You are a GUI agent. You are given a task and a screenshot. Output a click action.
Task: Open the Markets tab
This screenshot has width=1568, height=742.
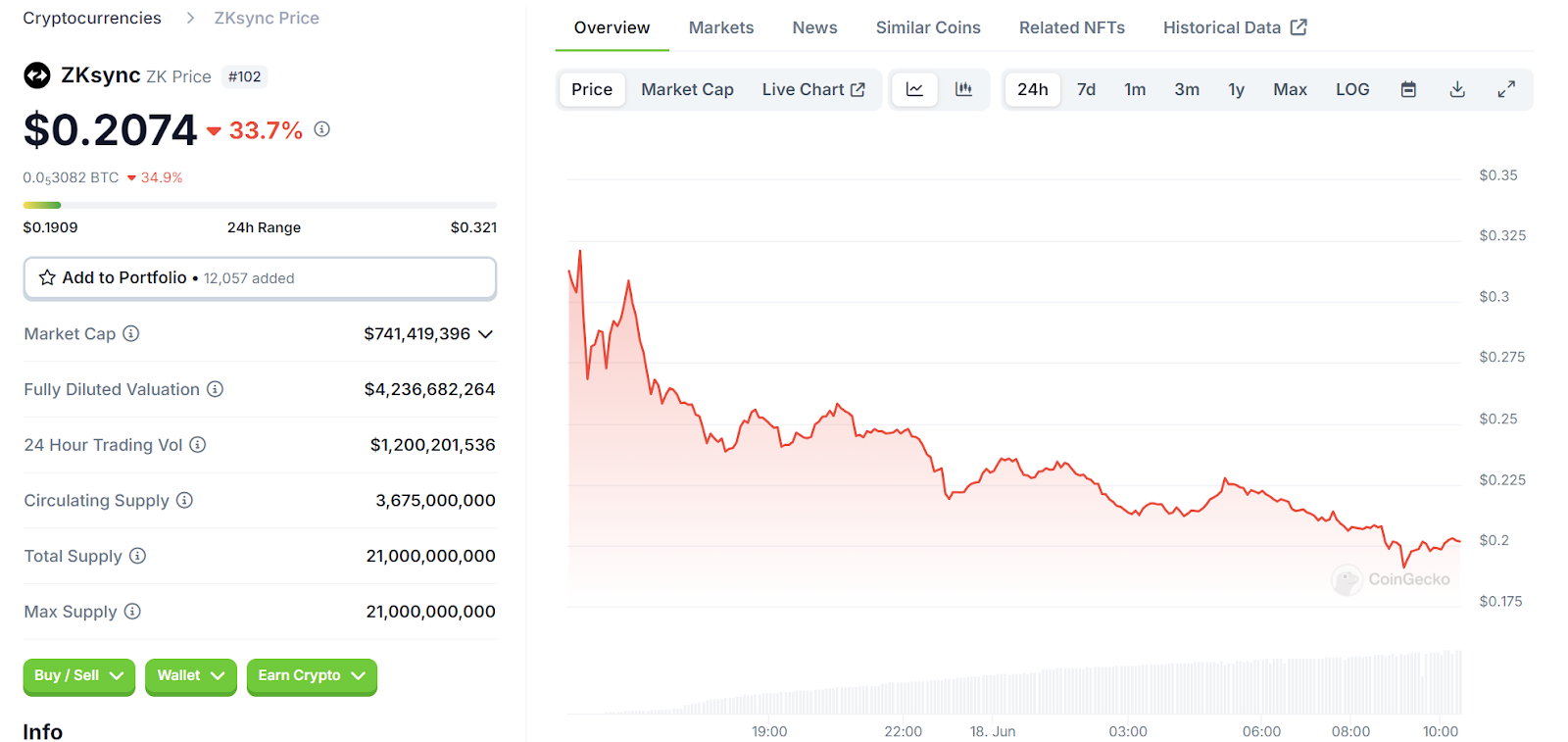pyautogui.click(x=721, y=27)
